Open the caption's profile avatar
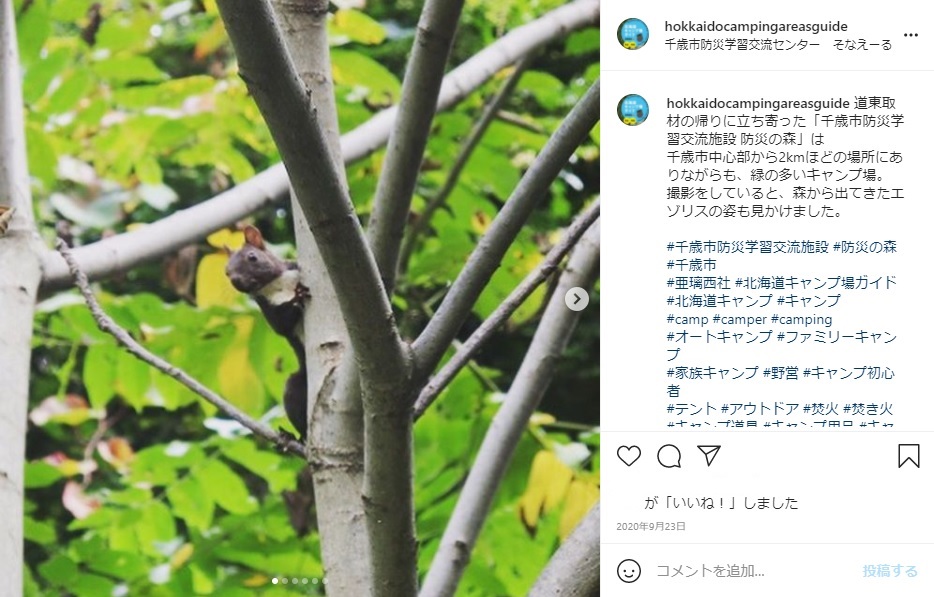 click(x=633, y=110)
